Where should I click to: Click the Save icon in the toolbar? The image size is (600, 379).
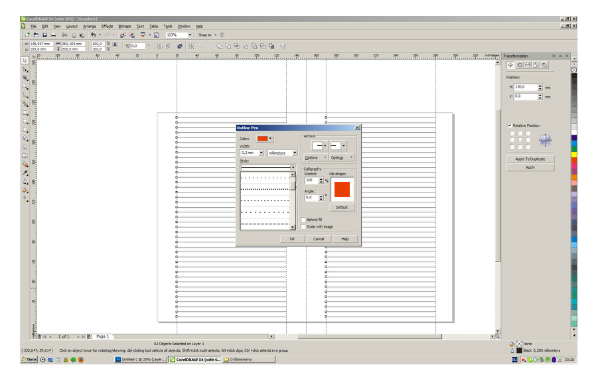[45, 35]
